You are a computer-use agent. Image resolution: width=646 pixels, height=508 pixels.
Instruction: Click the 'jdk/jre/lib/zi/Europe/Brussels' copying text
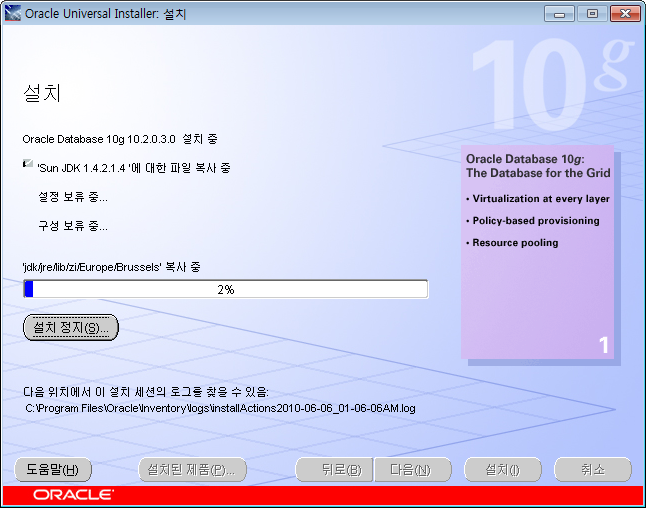point(111,267)
